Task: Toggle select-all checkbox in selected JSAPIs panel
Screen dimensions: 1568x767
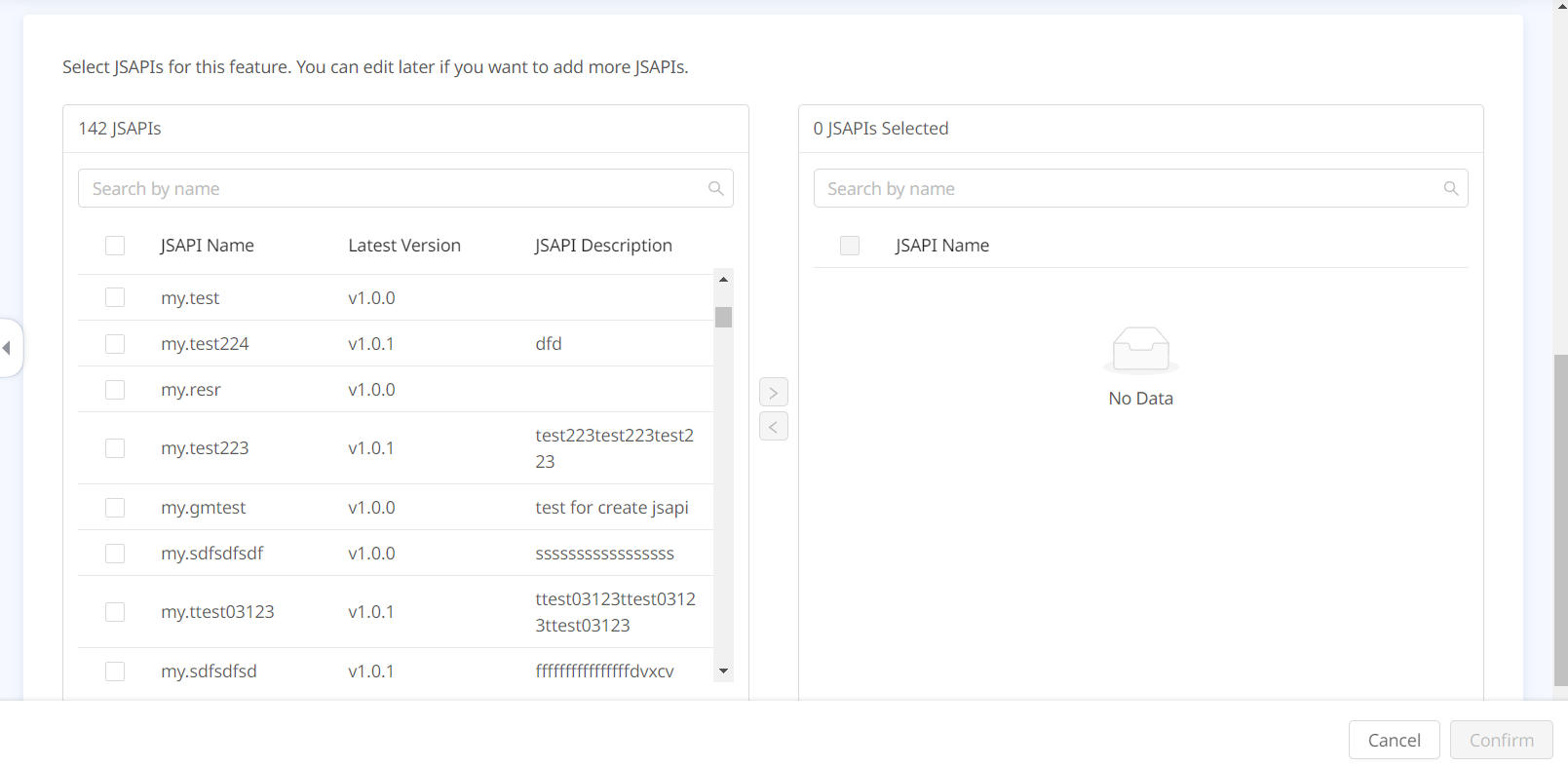Action: click(850, 246)
